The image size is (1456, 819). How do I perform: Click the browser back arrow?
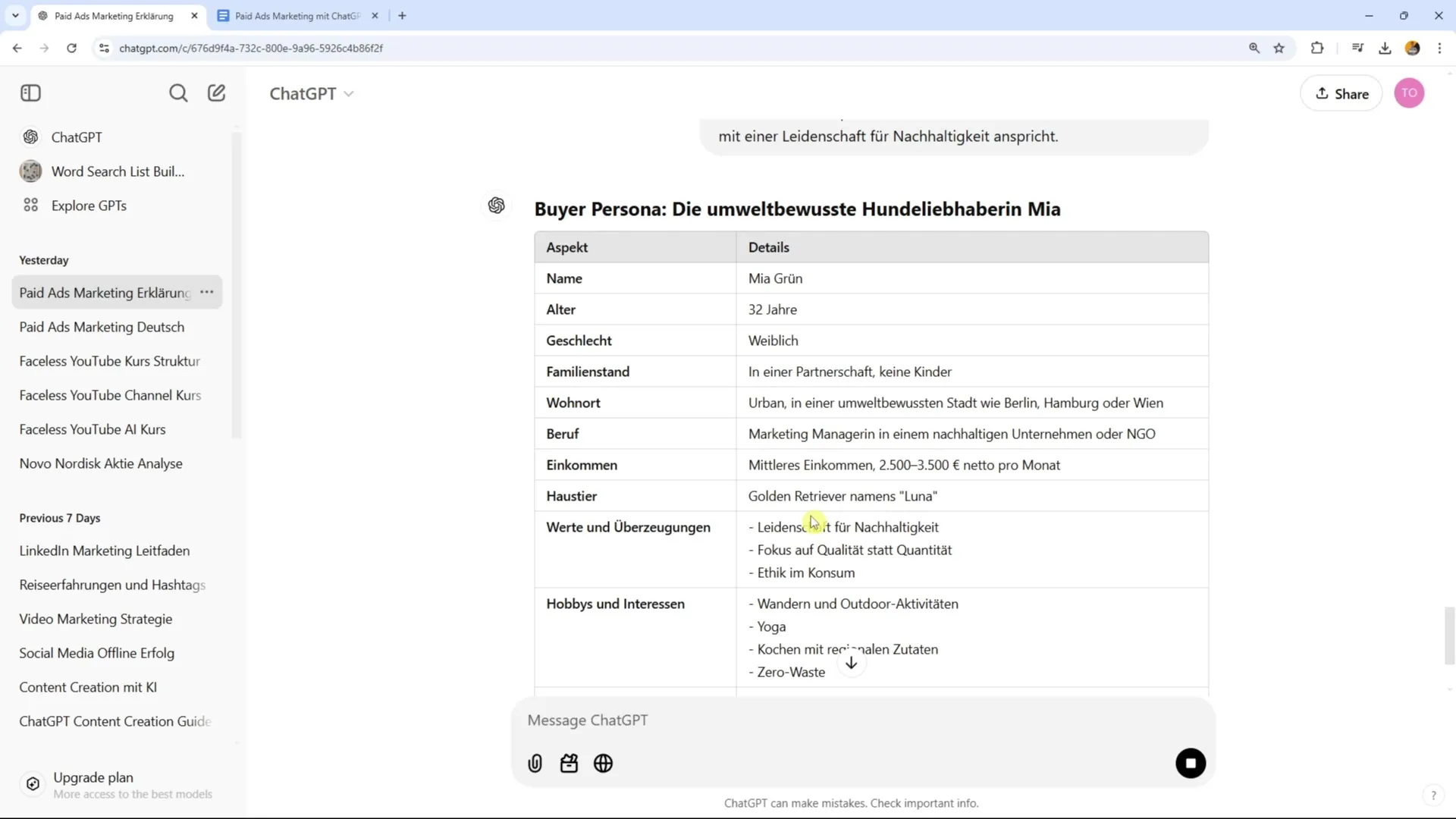[17, 48]
